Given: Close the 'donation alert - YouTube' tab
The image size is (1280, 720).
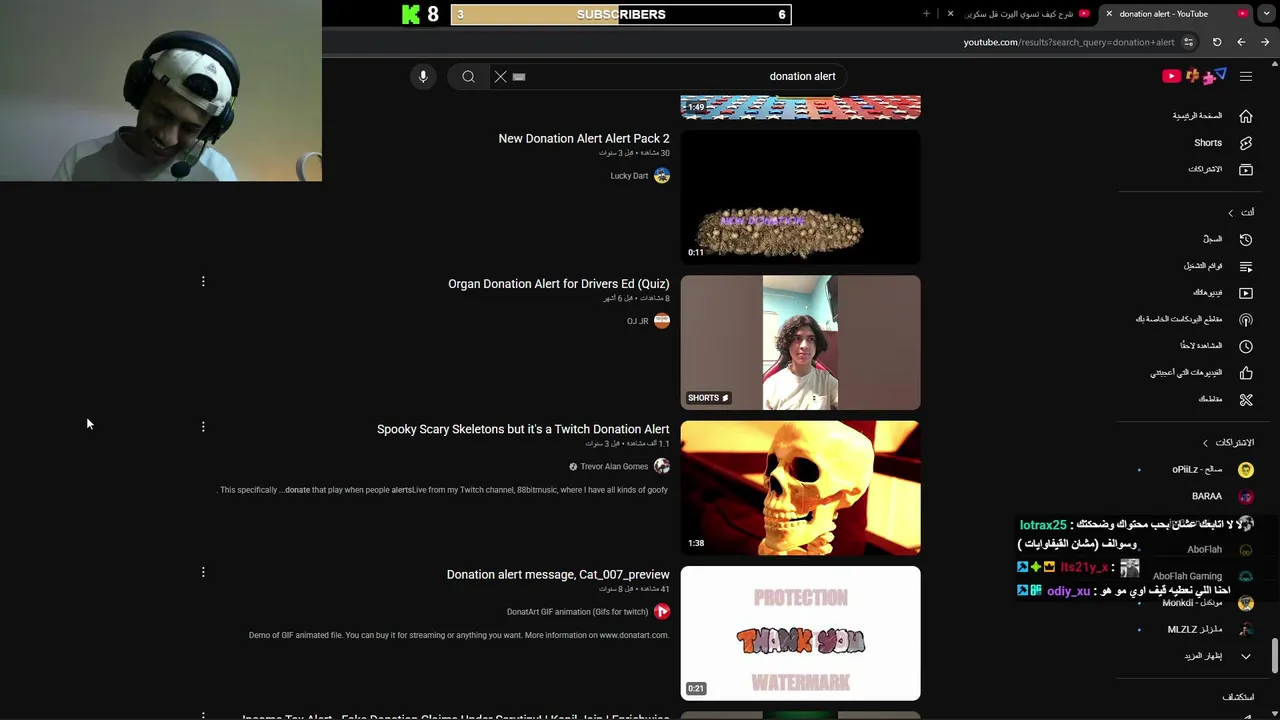Looking at the screenshot, I should point(1108,14).
